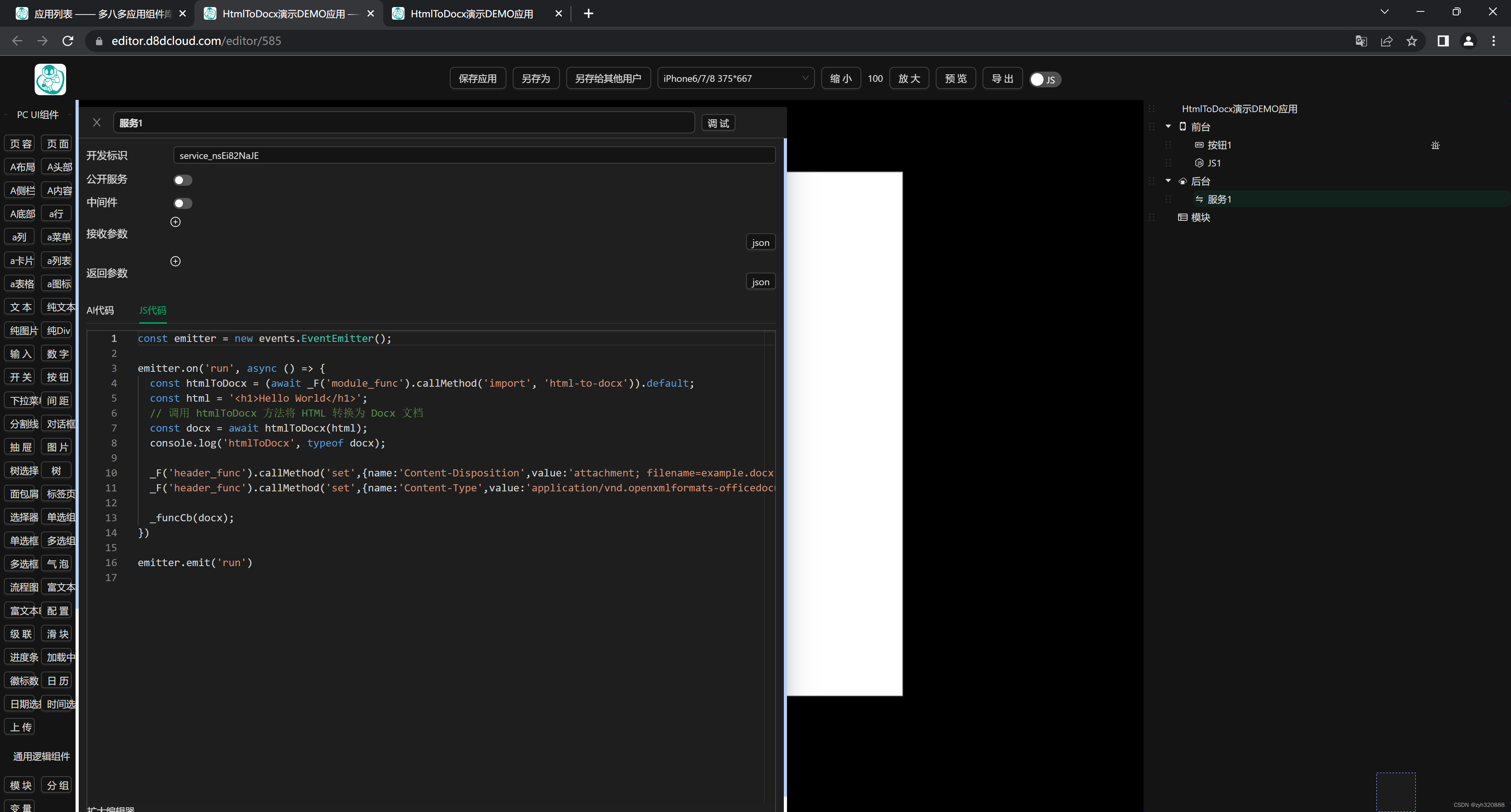Screen dimensions: 1511x812
Task: Select the 开关 switch component
Action: tap(19, 376)
